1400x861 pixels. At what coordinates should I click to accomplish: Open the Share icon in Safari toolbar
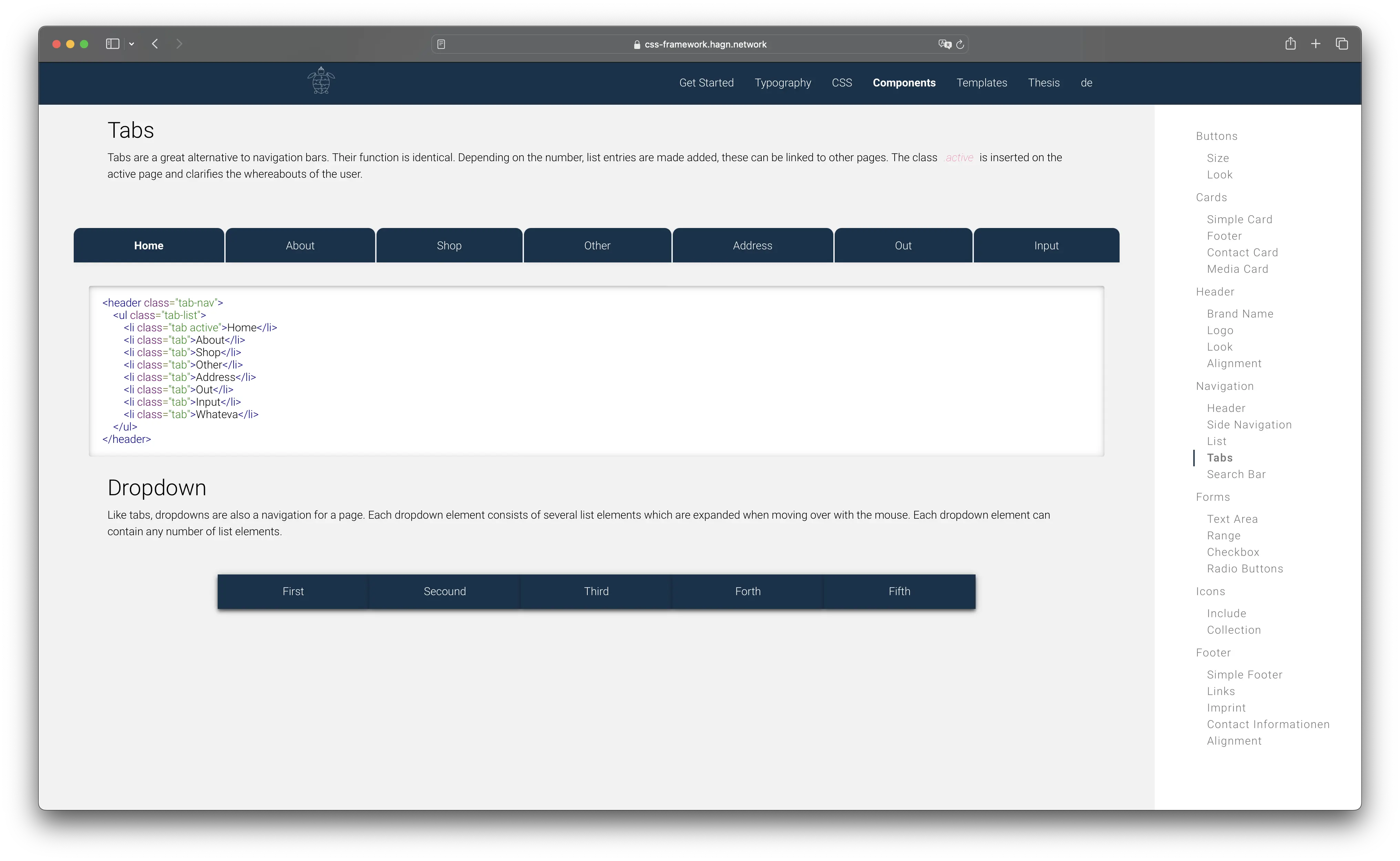tap(1290, 44)
